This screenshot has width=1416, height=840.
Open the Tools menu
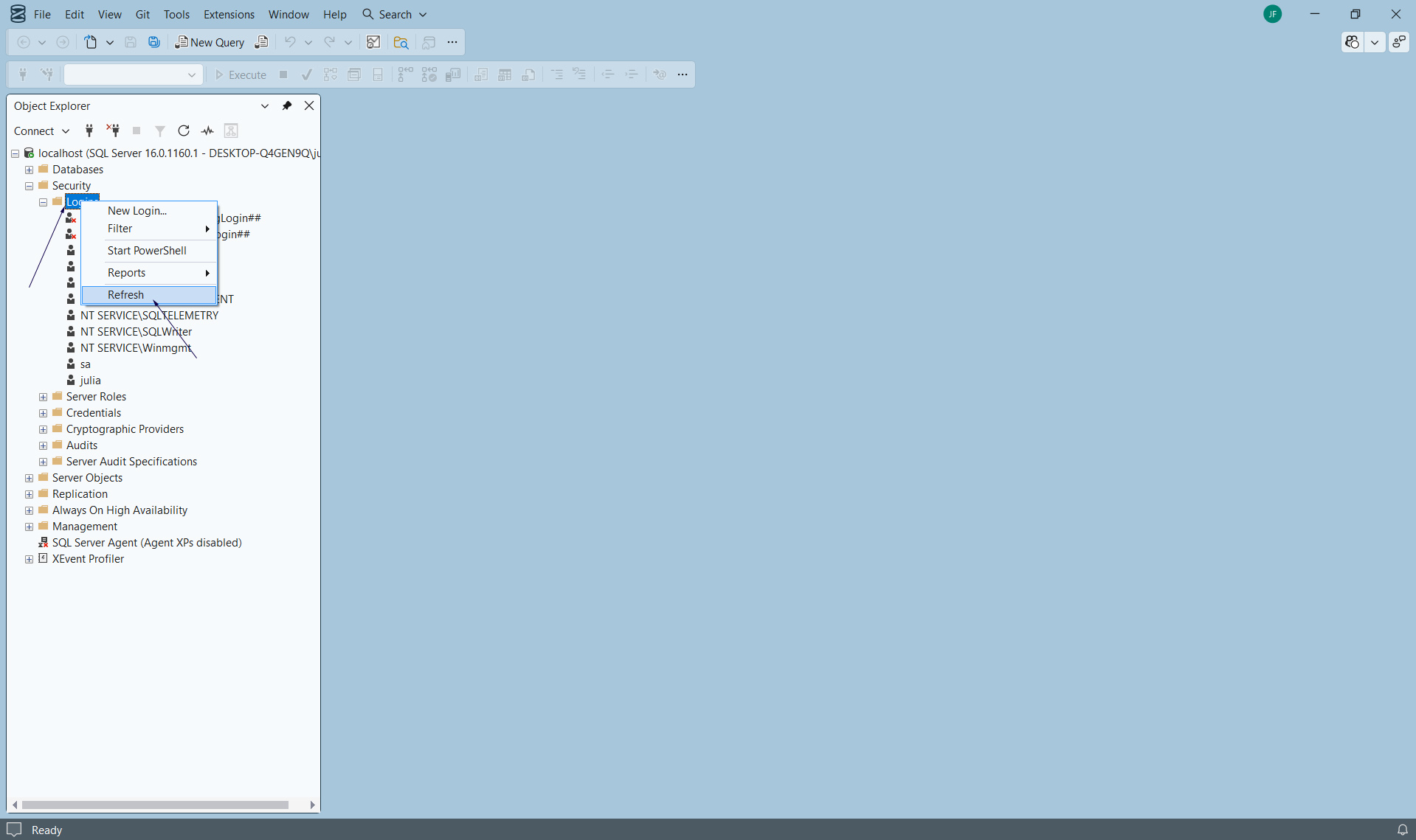[176, 14]
